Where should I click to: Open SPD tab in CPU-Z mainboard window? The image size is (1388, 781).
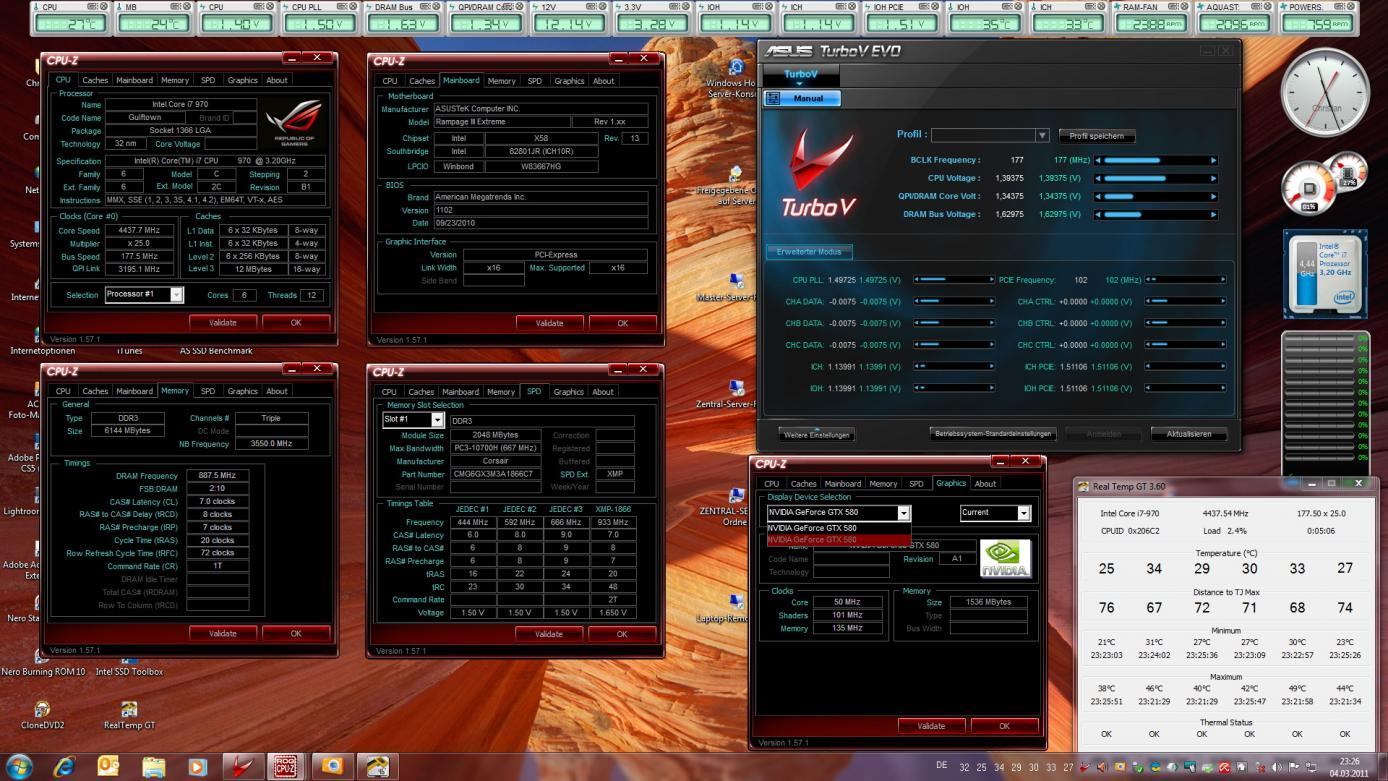click(534, 81)
